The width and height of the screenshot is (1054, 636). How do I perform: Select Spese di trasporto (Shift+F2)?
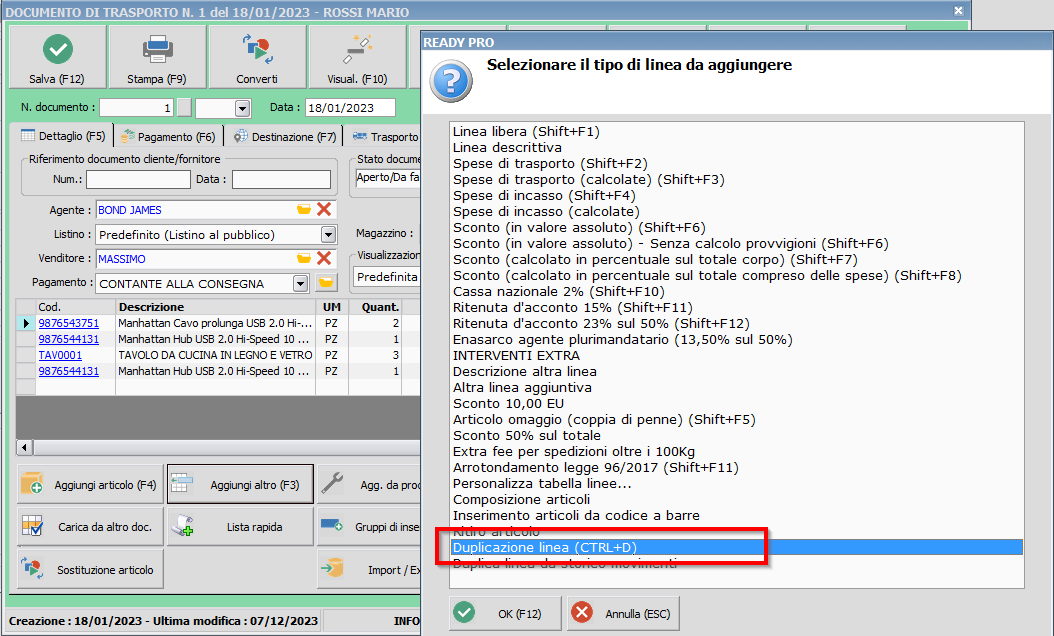[551, 163]
